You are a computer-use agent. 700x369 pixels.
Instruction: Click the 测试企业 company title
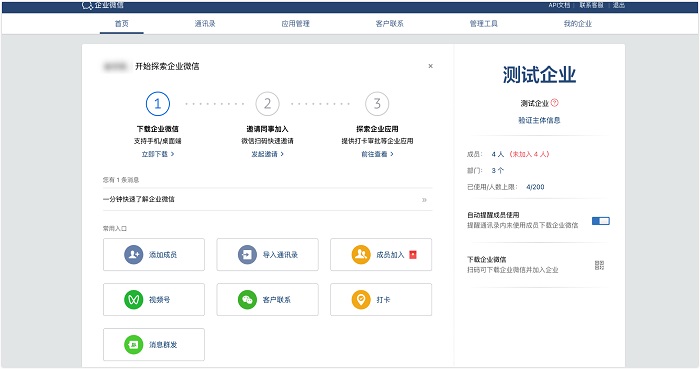539,75
